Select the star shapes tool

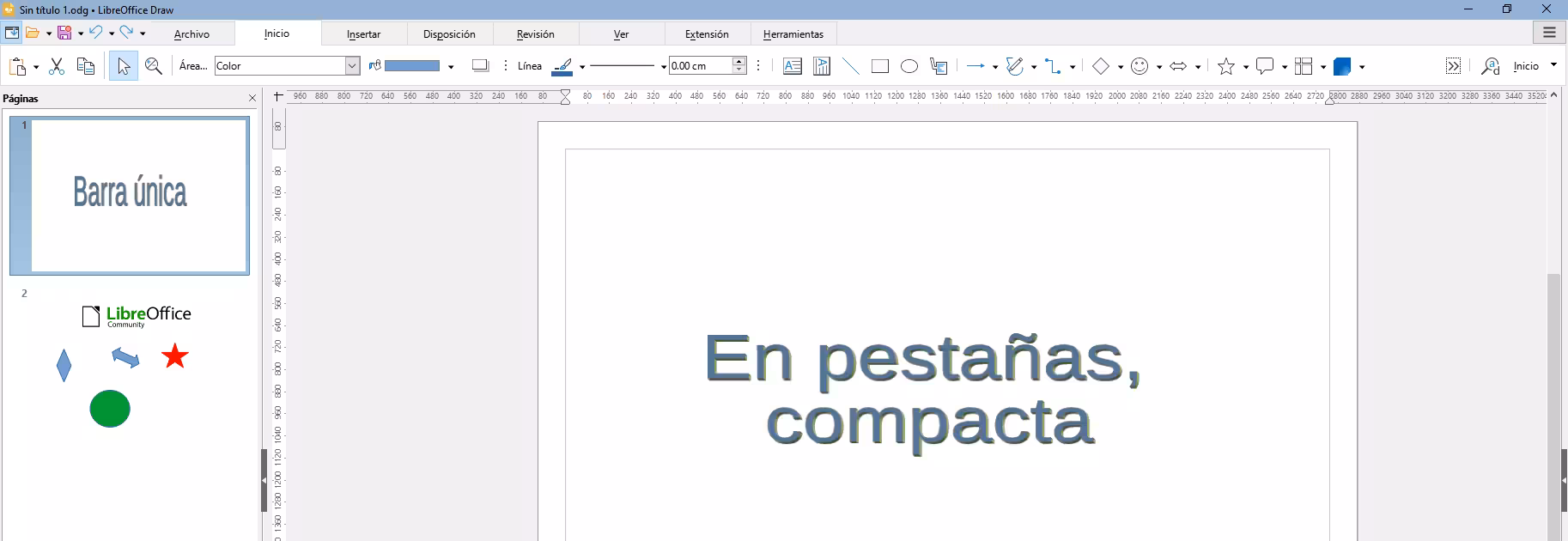[1226, 66]
